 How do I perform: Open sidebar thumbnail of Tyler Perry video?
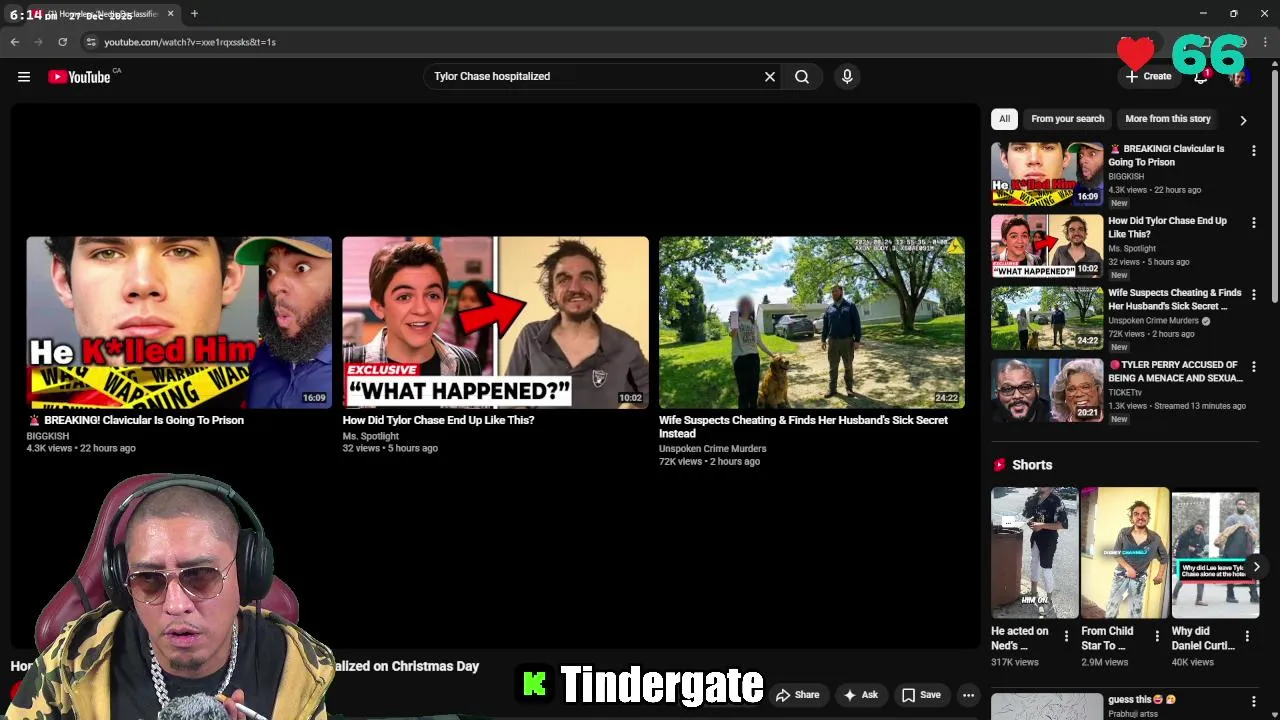click(x=1047, y=390)
